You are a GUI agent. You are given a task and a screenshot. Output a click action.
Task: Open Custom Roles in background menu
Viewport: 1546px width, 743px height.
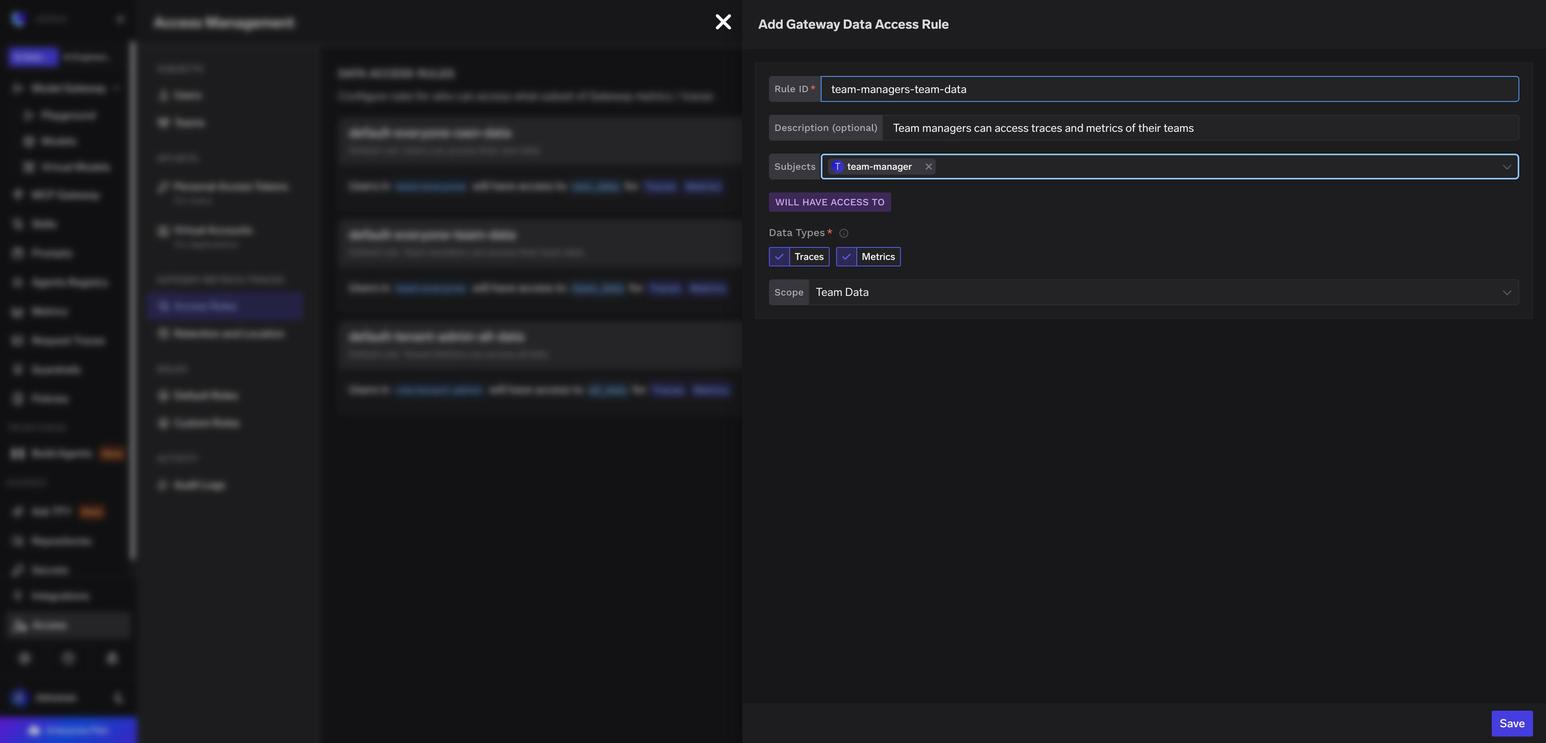(206, 423)
